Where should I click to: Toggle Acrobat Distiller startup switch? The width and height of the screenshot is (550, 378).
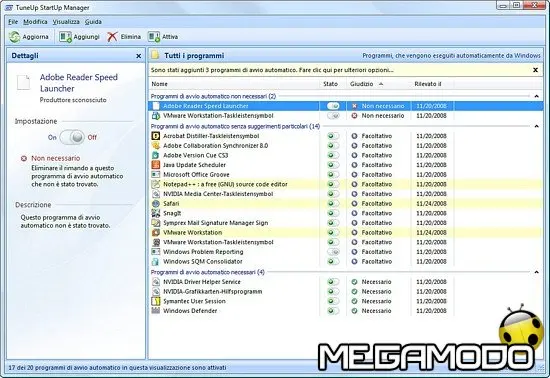(333, 136)
